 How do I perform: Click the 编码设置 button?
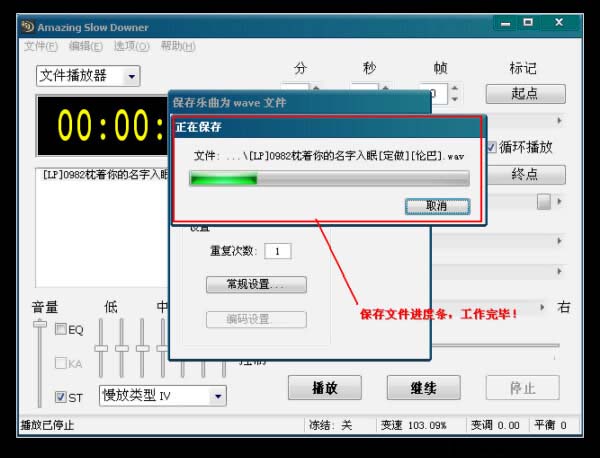point(256,319)
